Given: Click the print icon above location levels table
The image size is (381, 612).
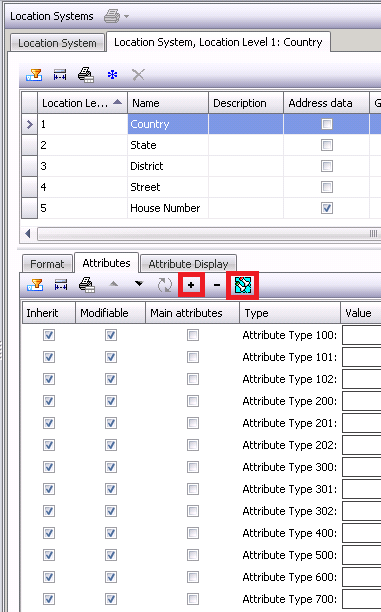Looking at the screenshot, I should tap(85, 75).
